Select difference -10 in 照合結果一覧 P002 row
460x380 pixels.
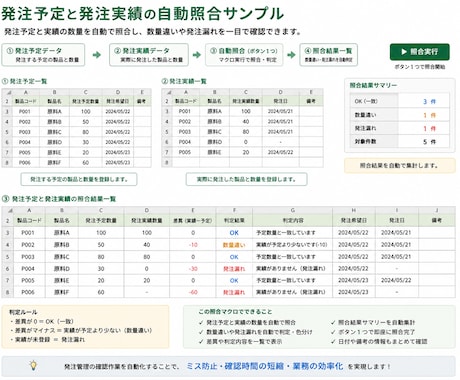(193, 245)
